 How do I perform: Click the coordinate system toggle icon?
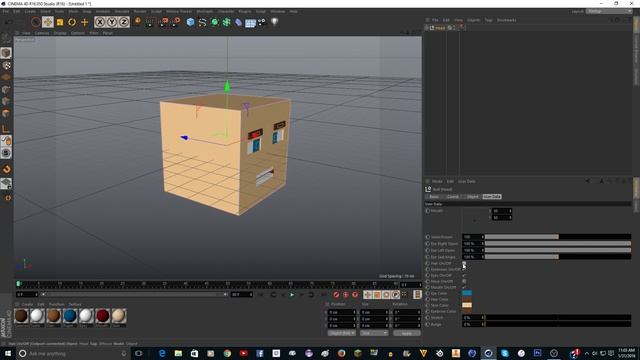click(x=138, y=21)
